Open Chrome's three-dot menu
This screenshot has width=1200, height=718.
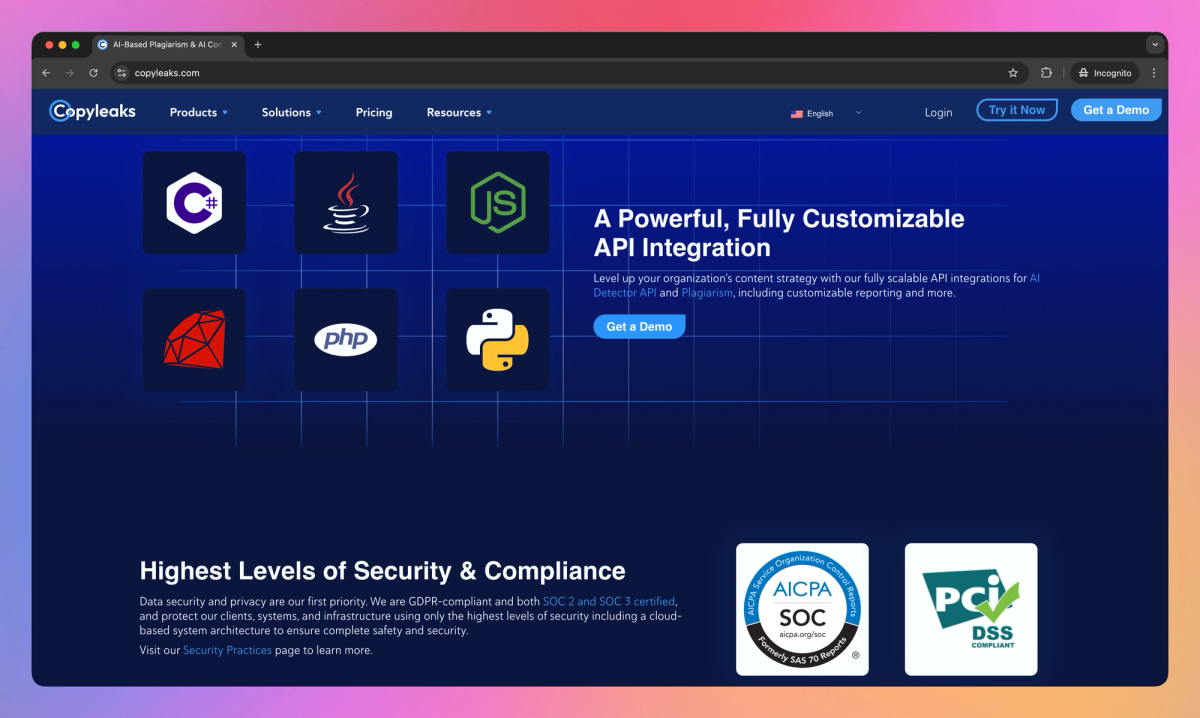1153,73
